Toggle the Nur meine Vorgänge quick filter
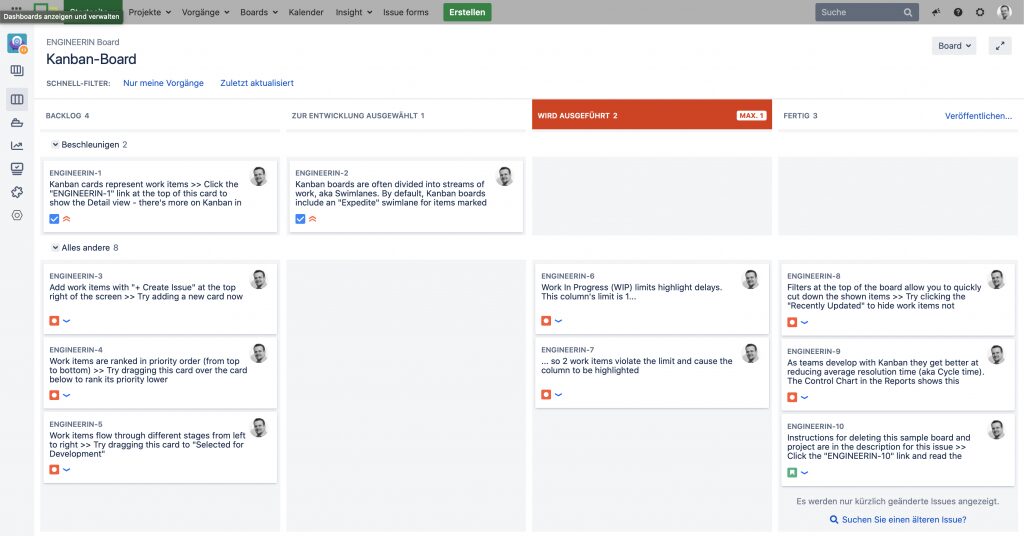Image resolution: width=1024 pixels, height=536 pixels. pyautogui.click(x=163, y=83)
